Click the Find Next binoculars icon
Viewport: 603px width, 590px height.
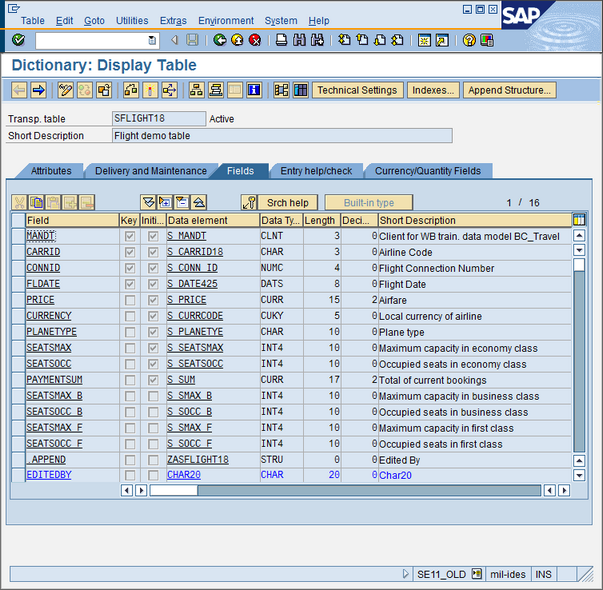click(x=317, y=40)
